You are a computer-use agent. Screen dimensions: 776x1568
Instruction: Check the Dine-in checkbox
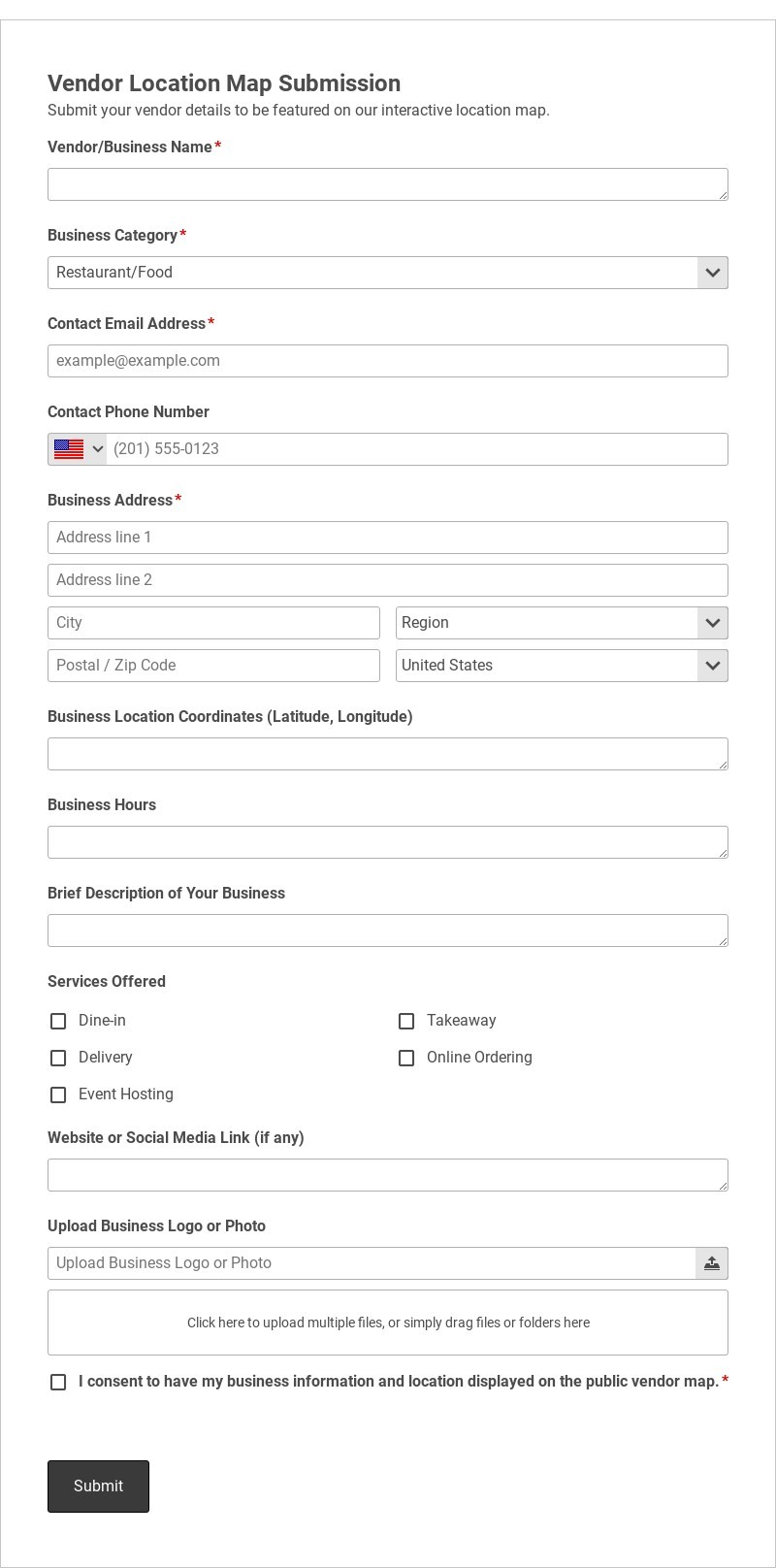(58, 1021)
